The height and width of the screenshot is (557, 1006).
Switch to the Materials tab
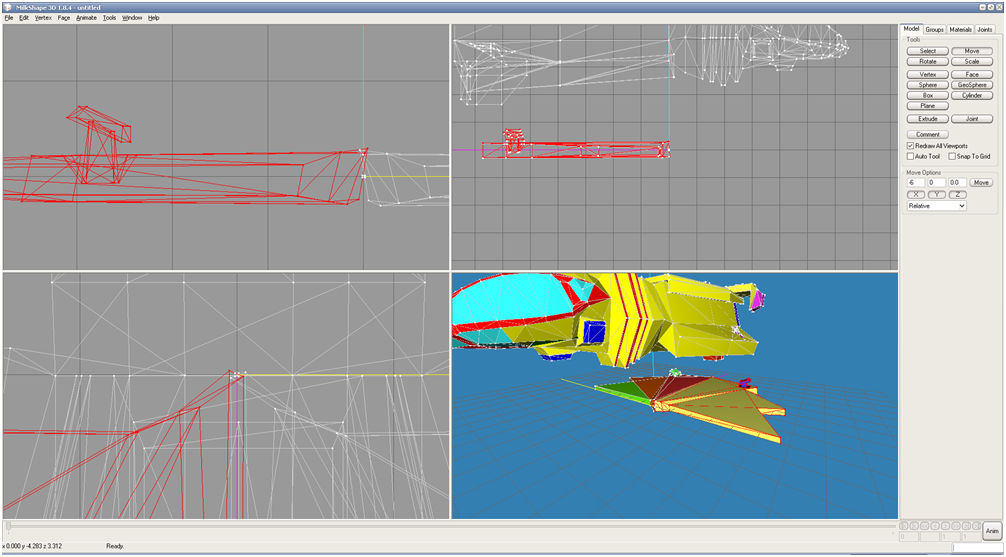960,30
